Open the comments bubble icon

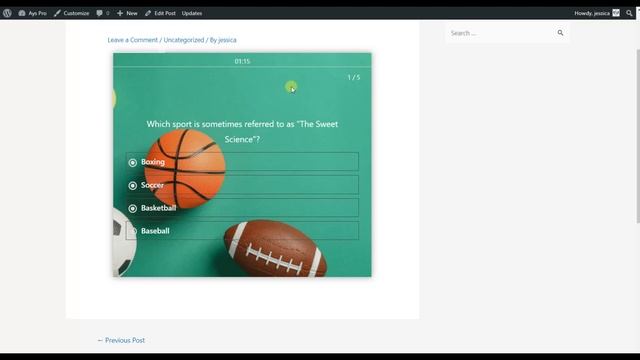(x=99, y=13)
